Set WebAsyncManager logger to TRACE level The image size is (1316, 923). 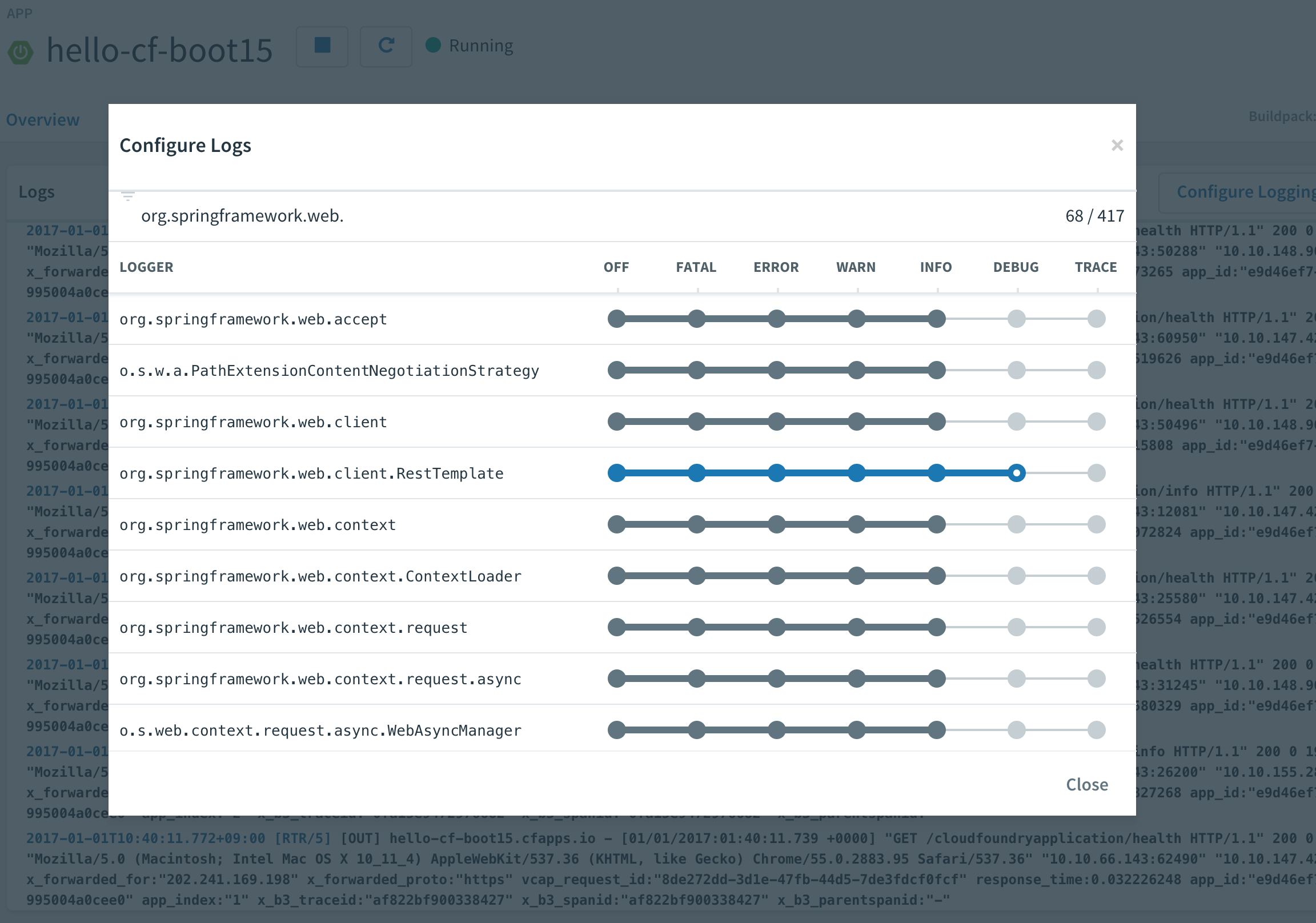point(1096,731)
